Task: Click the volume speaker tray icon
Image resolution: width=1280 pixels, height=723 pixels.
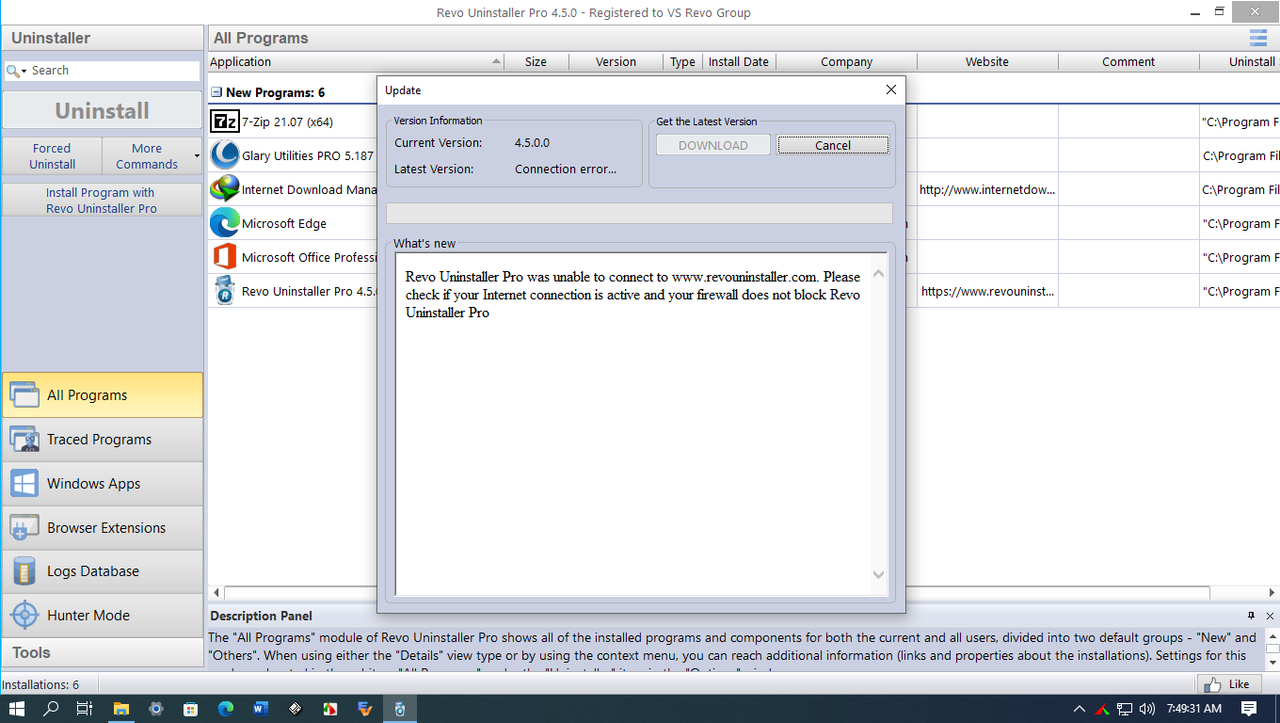Action: pyautogui.click(x=1146, y=709)
